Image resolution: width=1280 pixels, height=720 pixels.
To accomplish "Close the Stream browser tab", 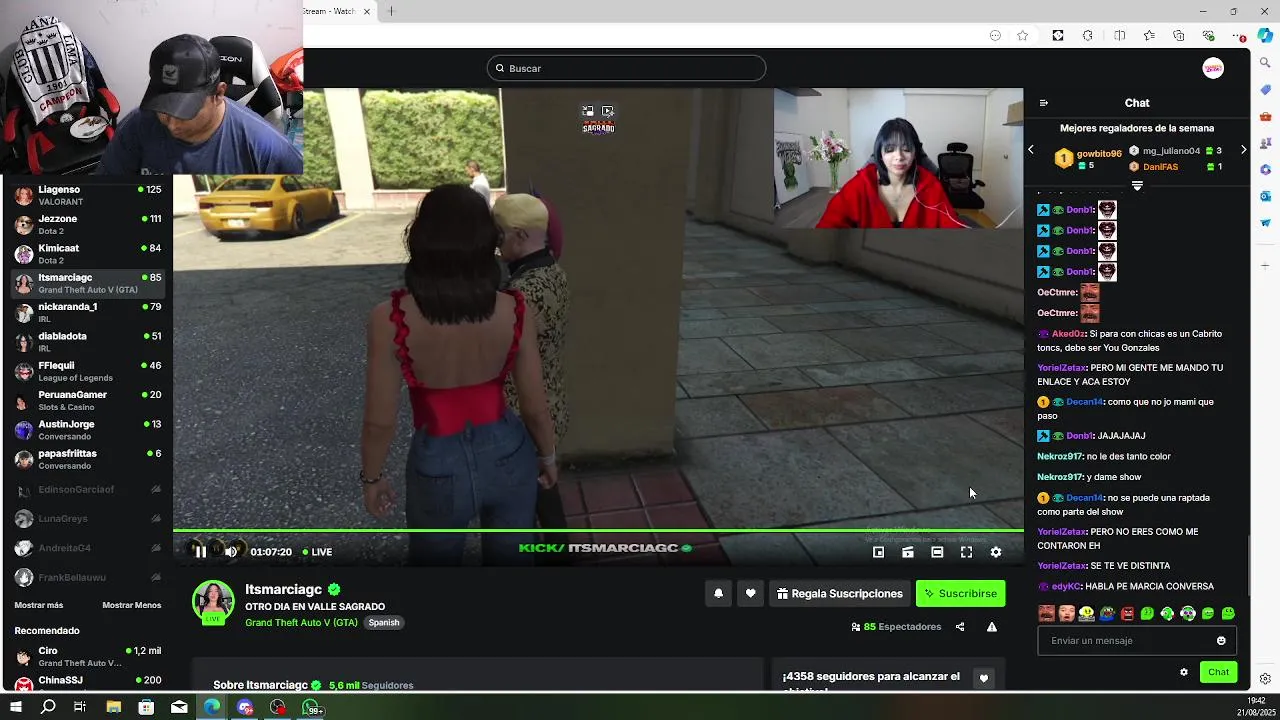I will tap(367, 11).
